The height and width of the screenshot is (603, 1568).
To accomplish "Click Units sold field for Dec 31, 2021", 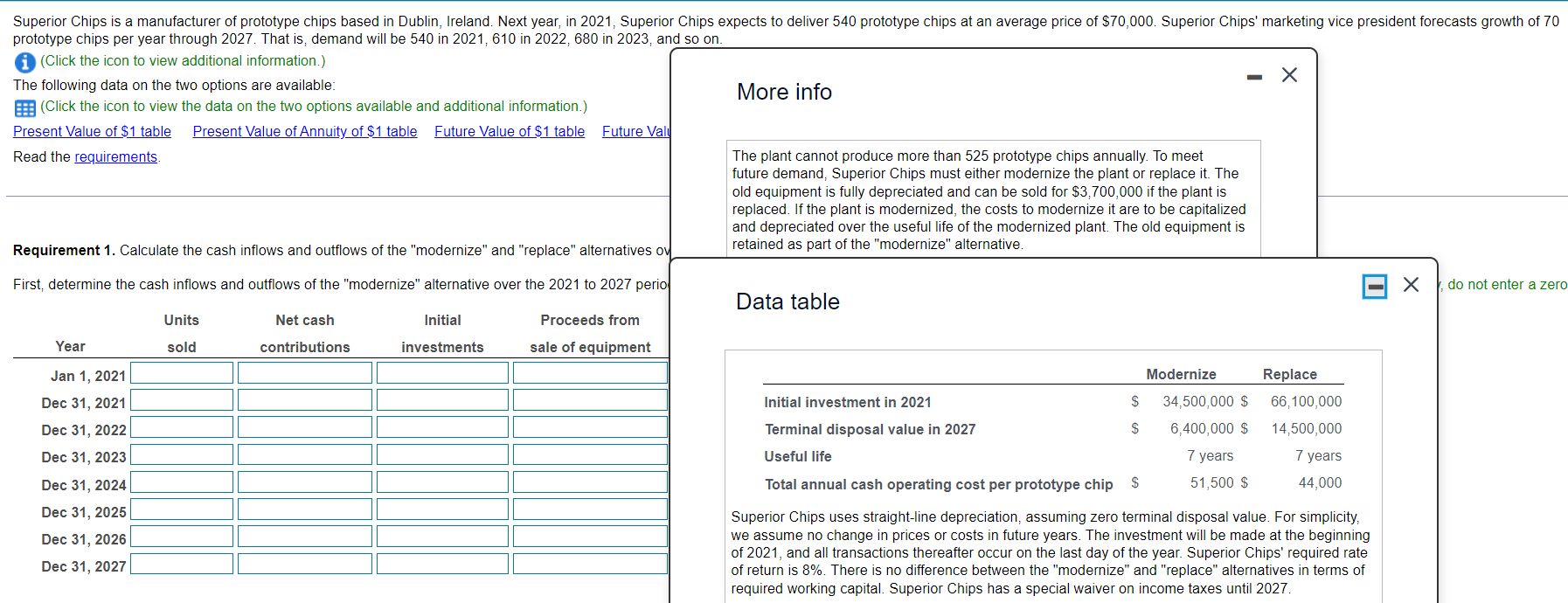I will click(x=182, y=400).
